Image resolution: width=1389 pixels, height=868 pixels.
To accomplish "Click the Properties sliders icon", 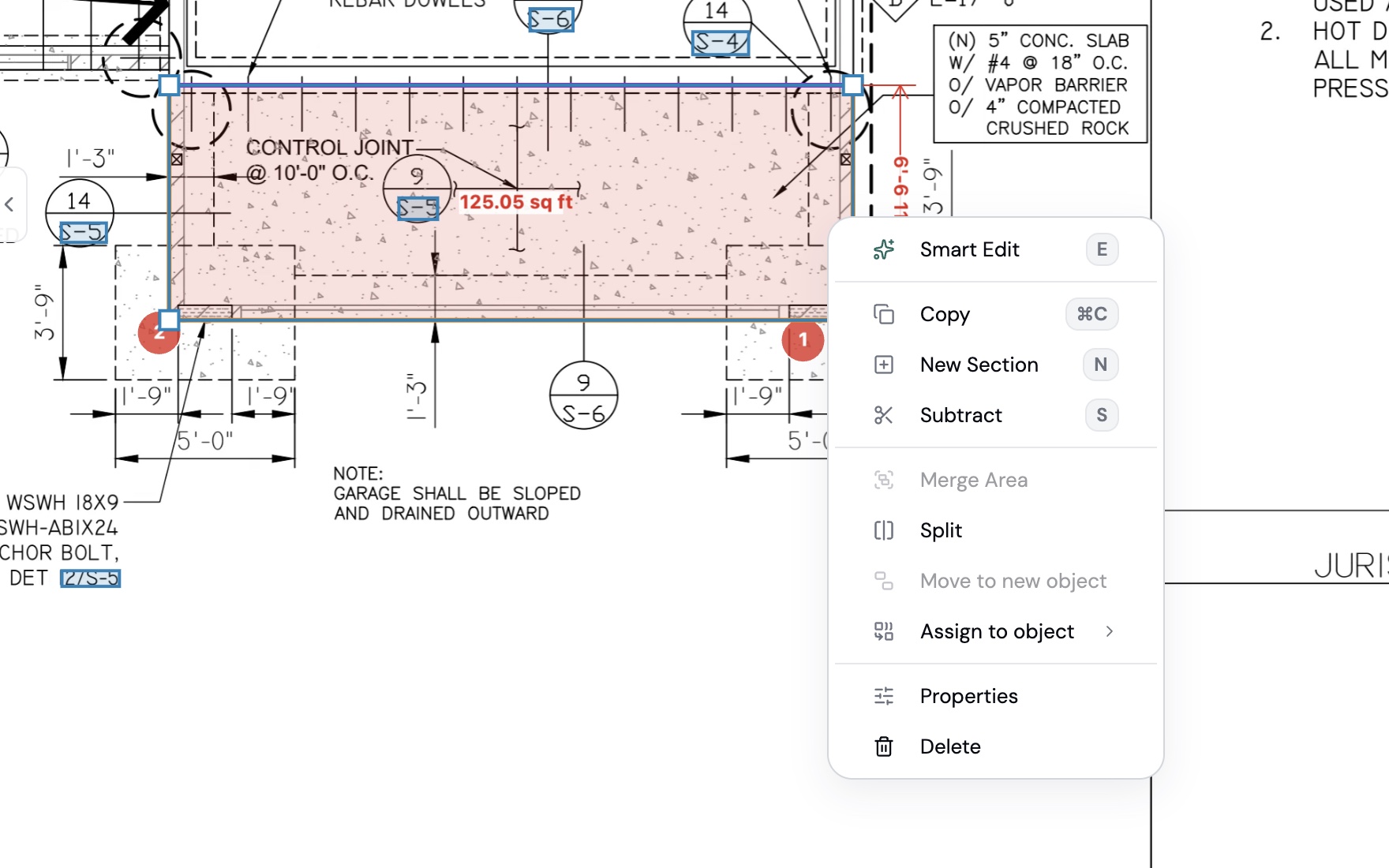I will [884, 696].
